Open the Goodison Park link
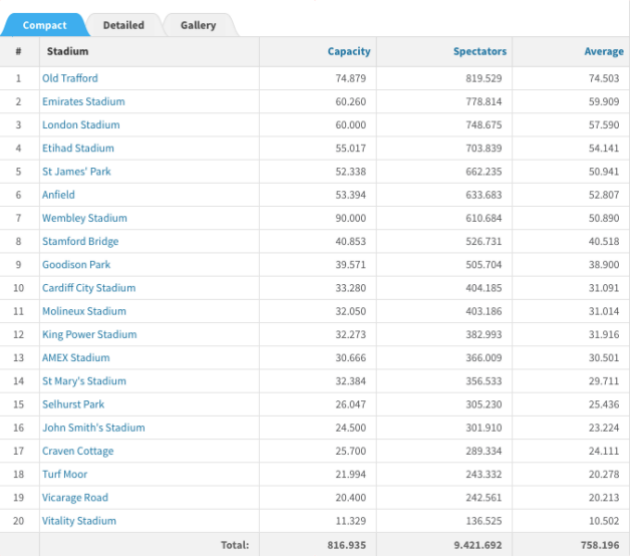Screen dimensions: 630x556 [x=76, y=265]
